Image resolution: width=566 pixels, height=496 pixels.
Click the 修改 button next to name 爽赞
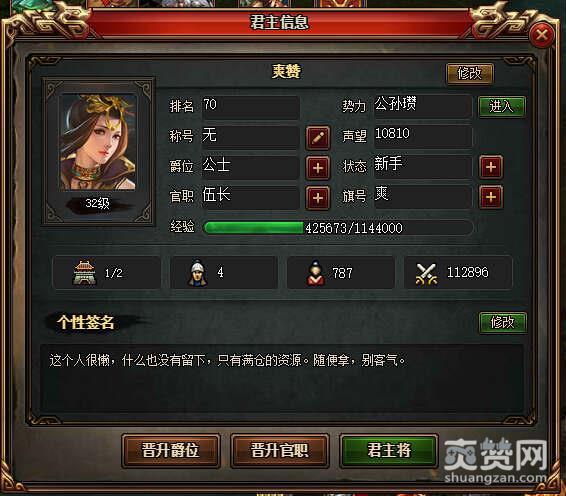470,74
